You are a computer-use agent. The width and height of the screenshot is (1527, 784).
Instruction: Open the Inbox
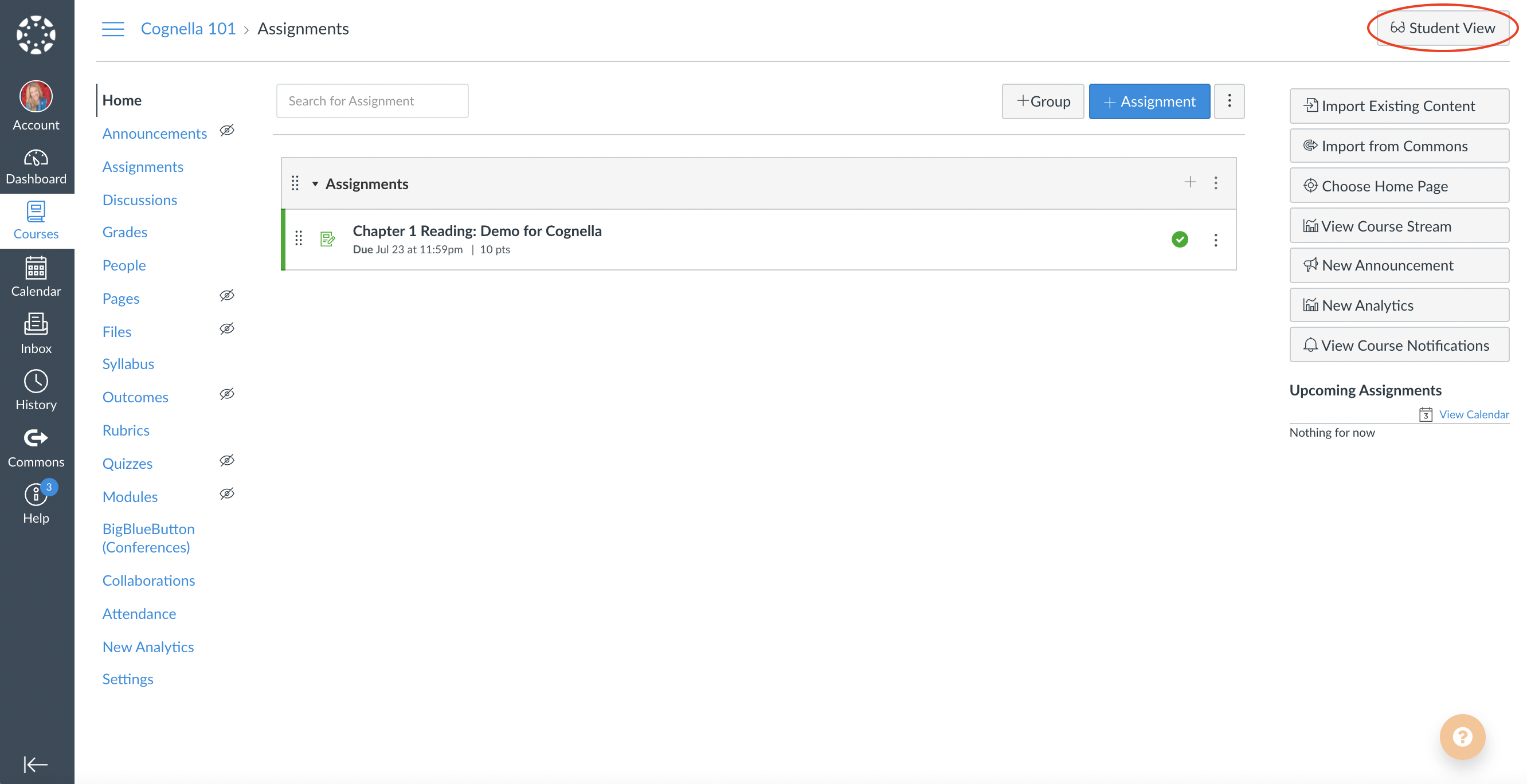[x=36, y=334]
